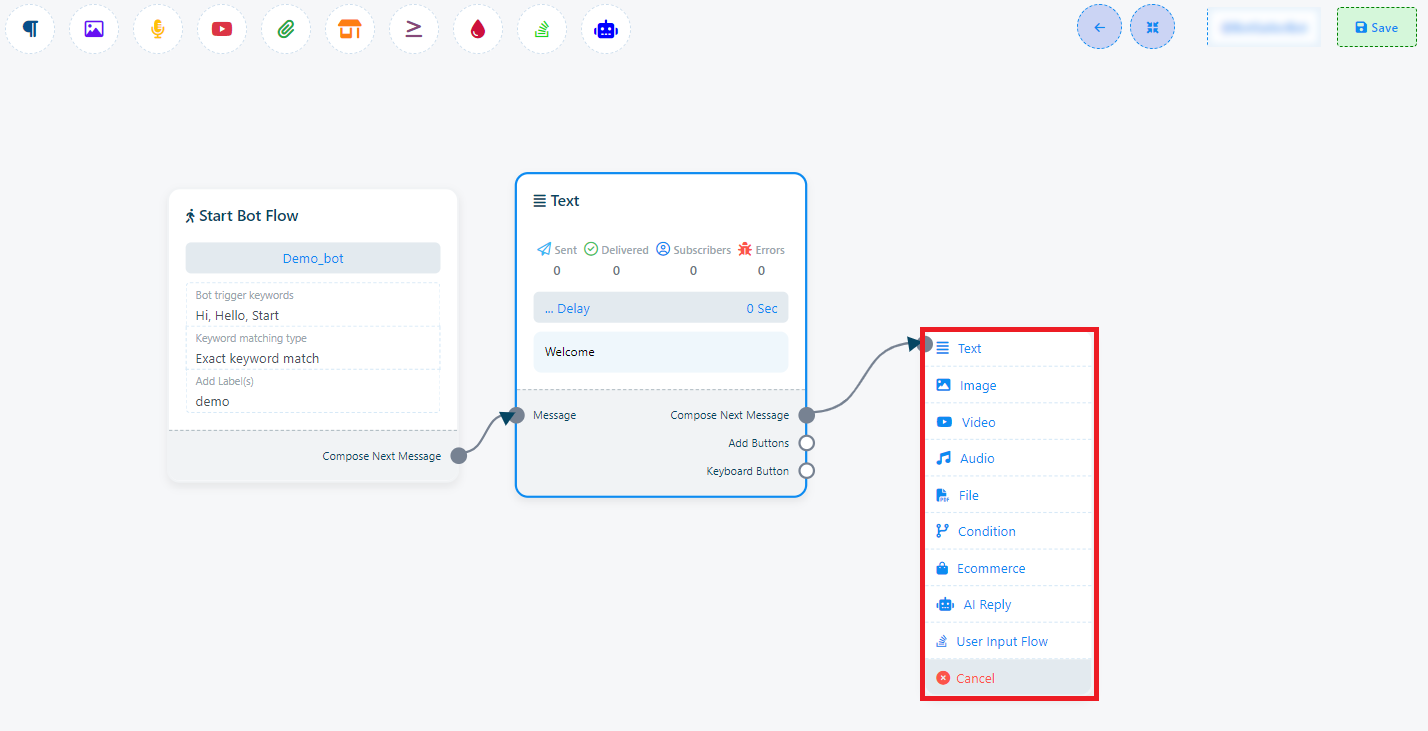Choose Image from the node menu

point(977,385)
